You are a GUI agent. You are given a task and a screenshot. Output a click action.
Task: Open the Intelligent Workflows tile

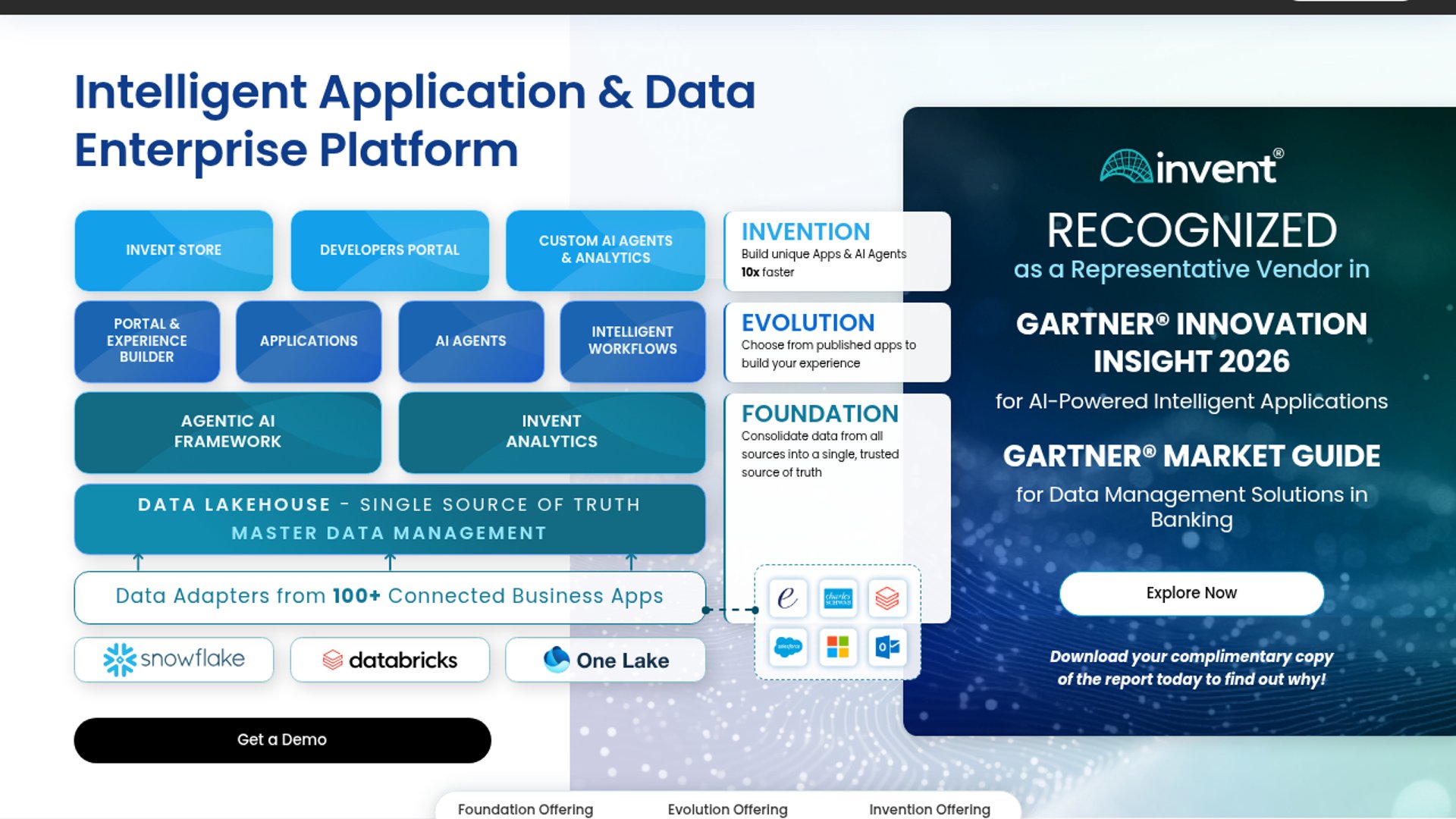(x=632, y=341)
